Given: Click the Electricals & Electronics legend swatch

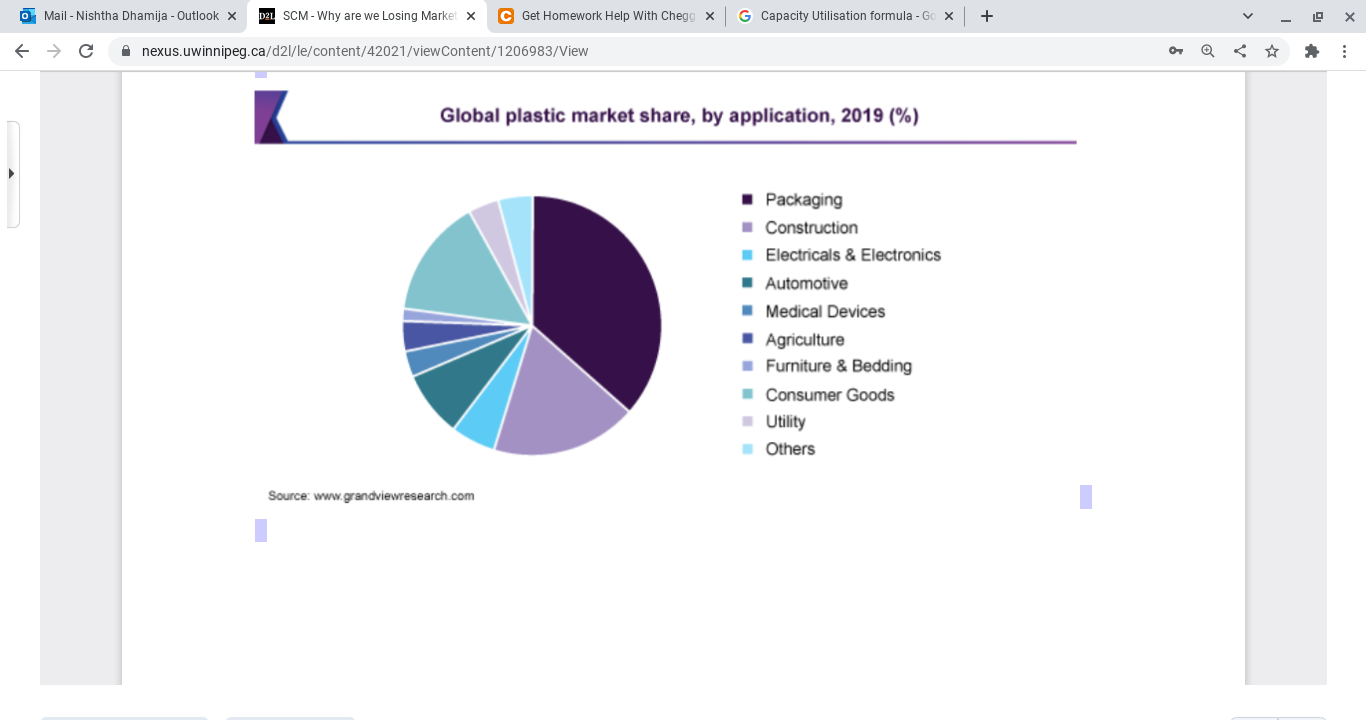Looking at the screenshot, I should (747, 255).
